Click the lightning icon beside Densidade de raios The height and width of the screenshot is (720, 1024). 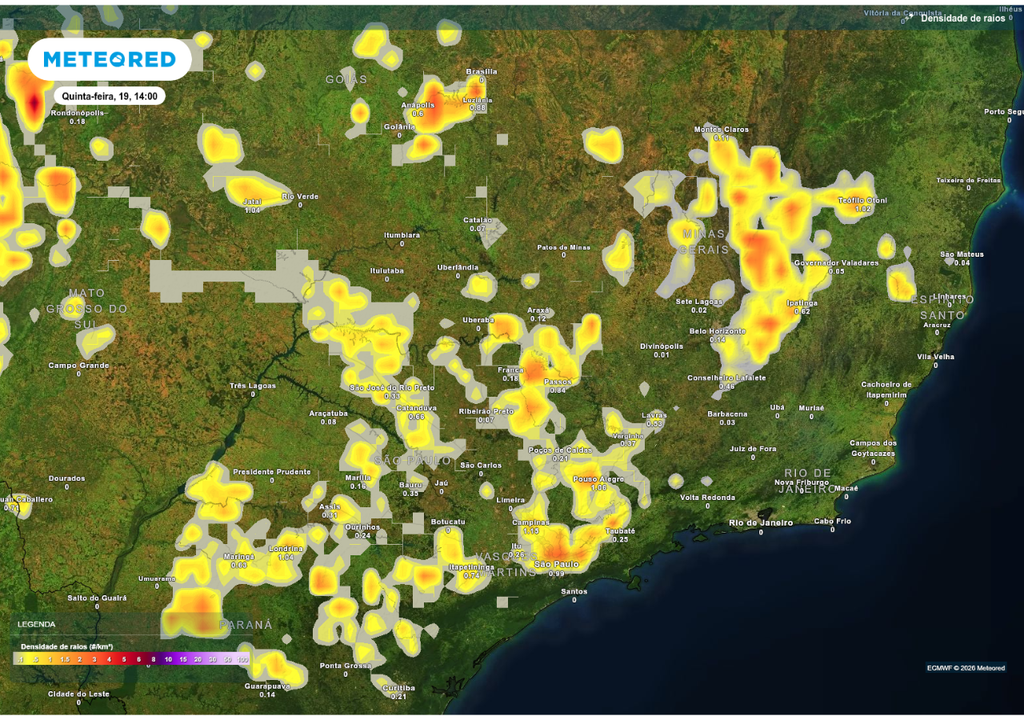coord(908,18)
